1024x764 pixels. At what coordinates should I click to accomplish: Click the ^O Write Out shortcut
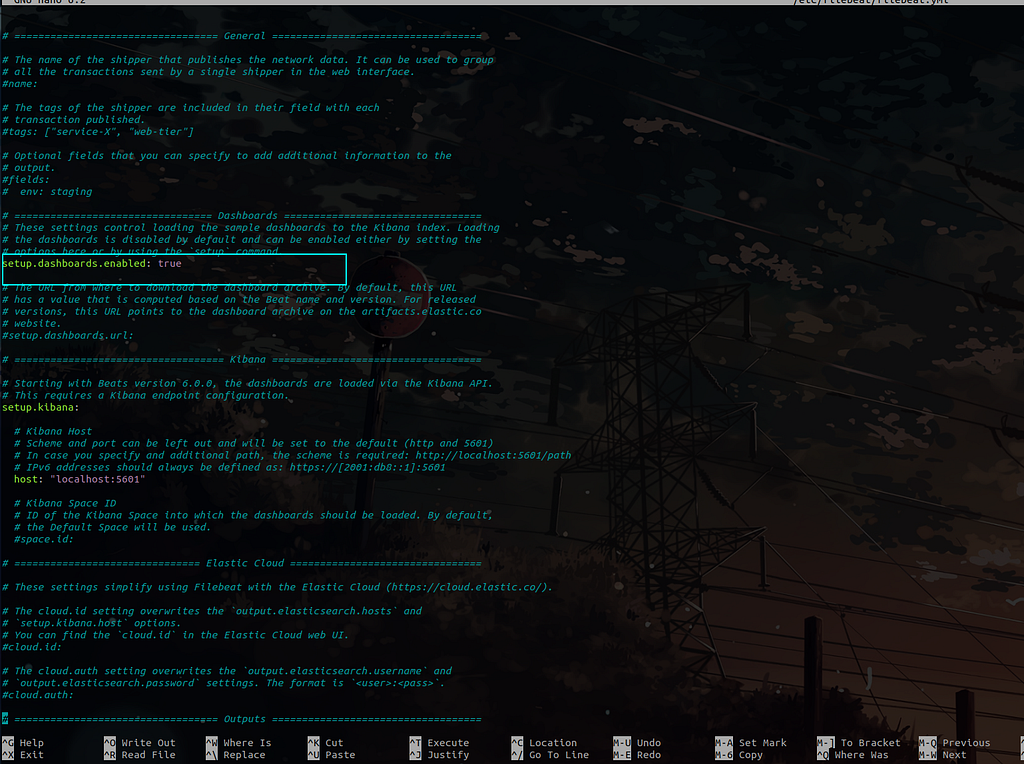tap(140, 743)
